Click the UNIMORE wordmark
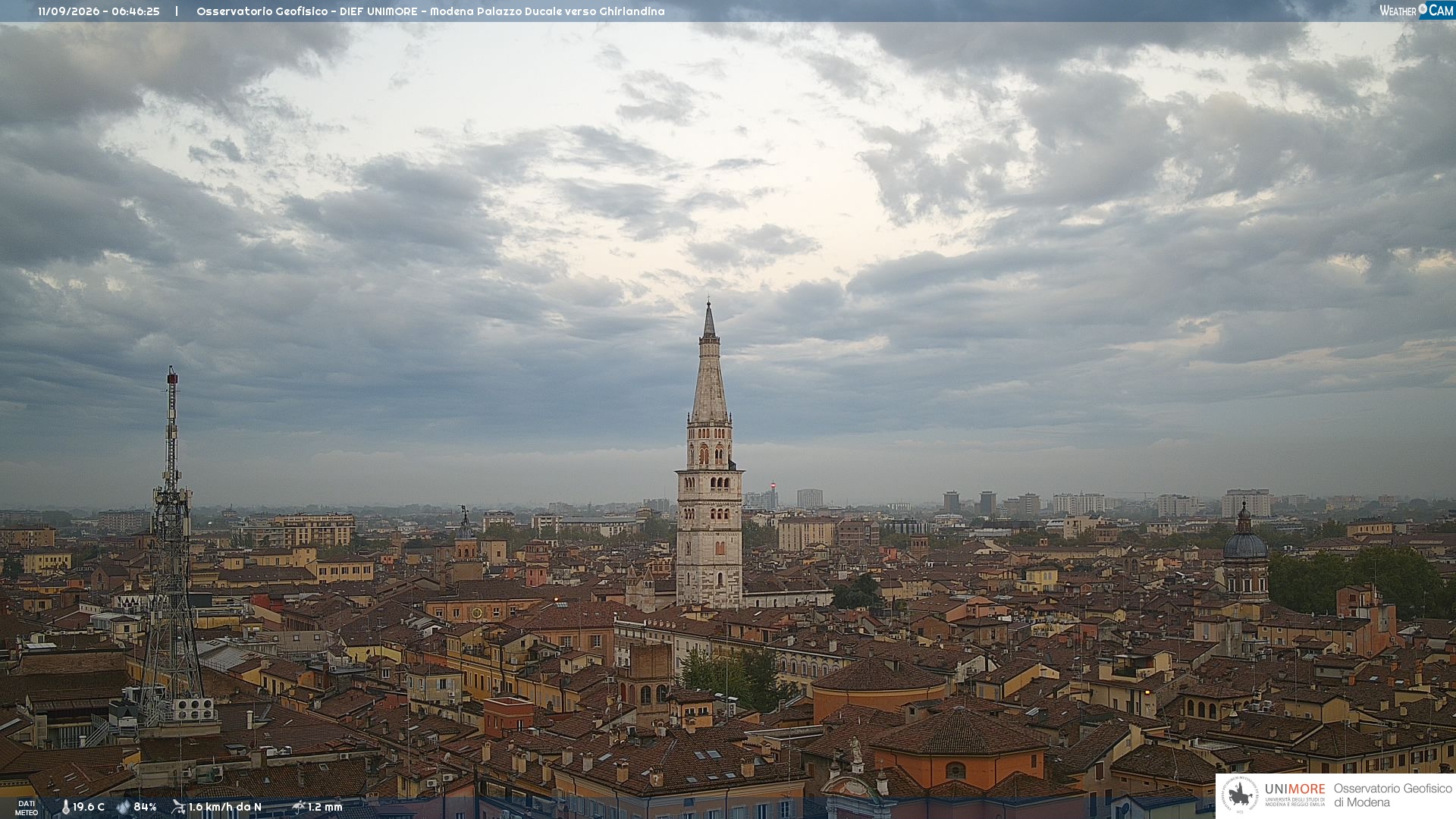Viewport: 1456px width, 819px height. [x=1295, y=789]
